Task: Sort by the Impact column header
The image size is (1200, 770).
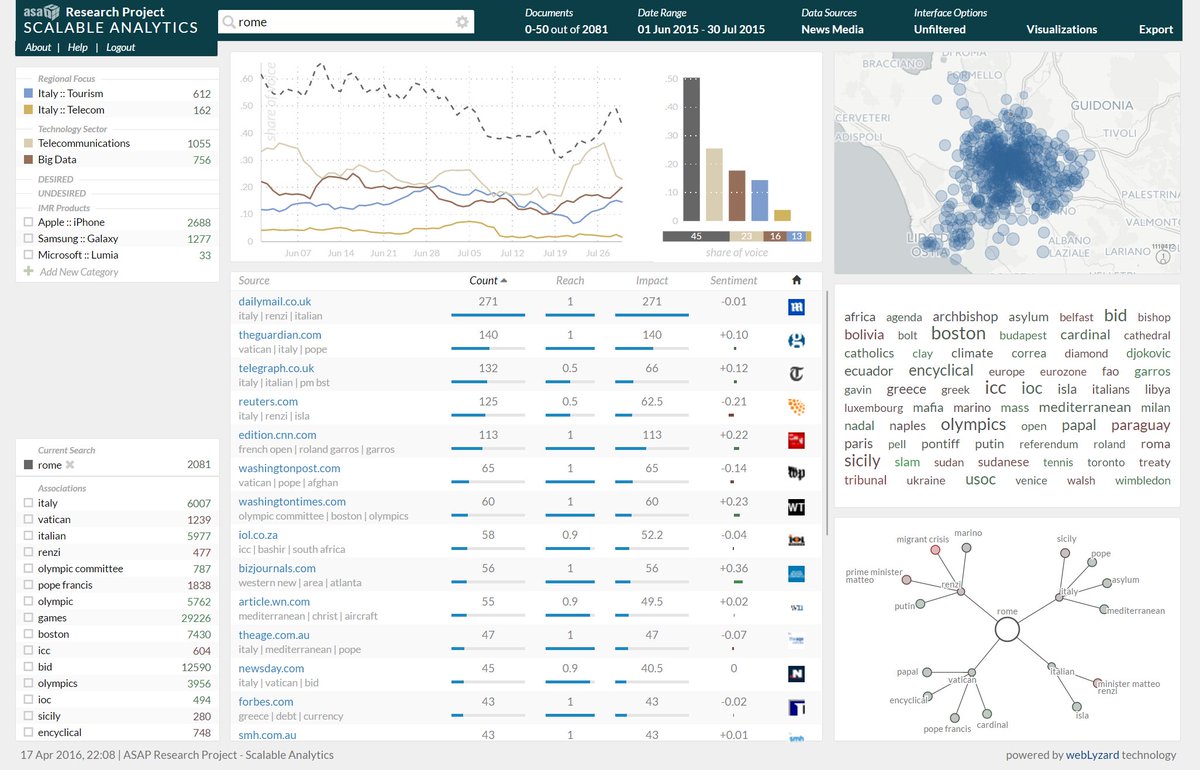Action: point(652,281)
